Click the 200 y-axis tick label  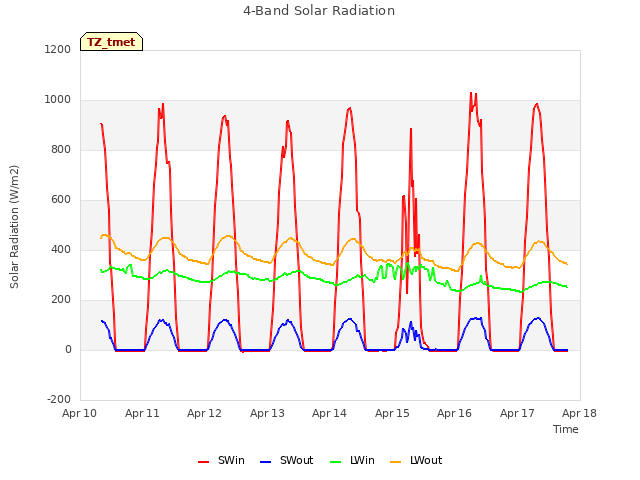tap(61, 300)
